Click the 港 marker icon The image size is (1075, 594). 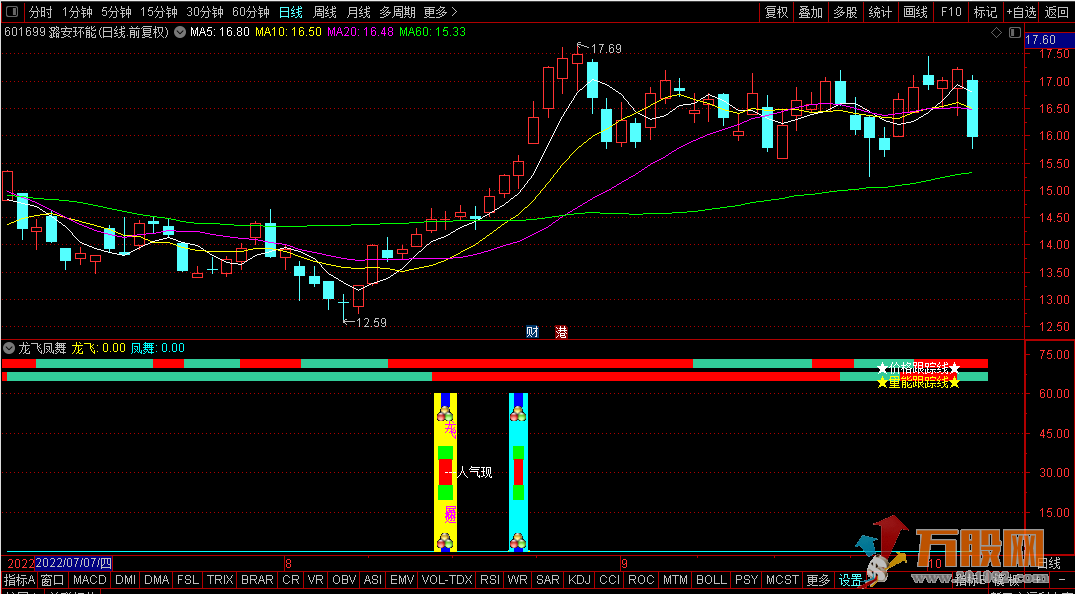tap(561, 333)
